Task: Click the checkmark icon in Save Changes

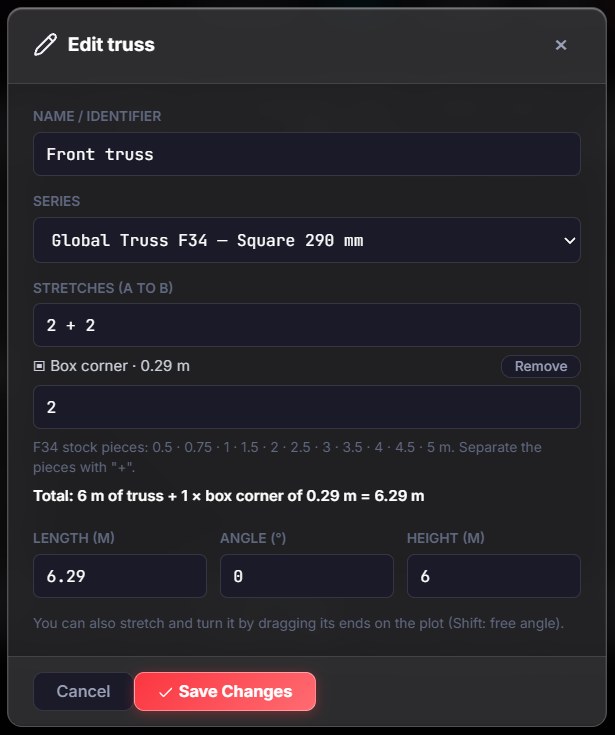Action: (x=165, y=692)
